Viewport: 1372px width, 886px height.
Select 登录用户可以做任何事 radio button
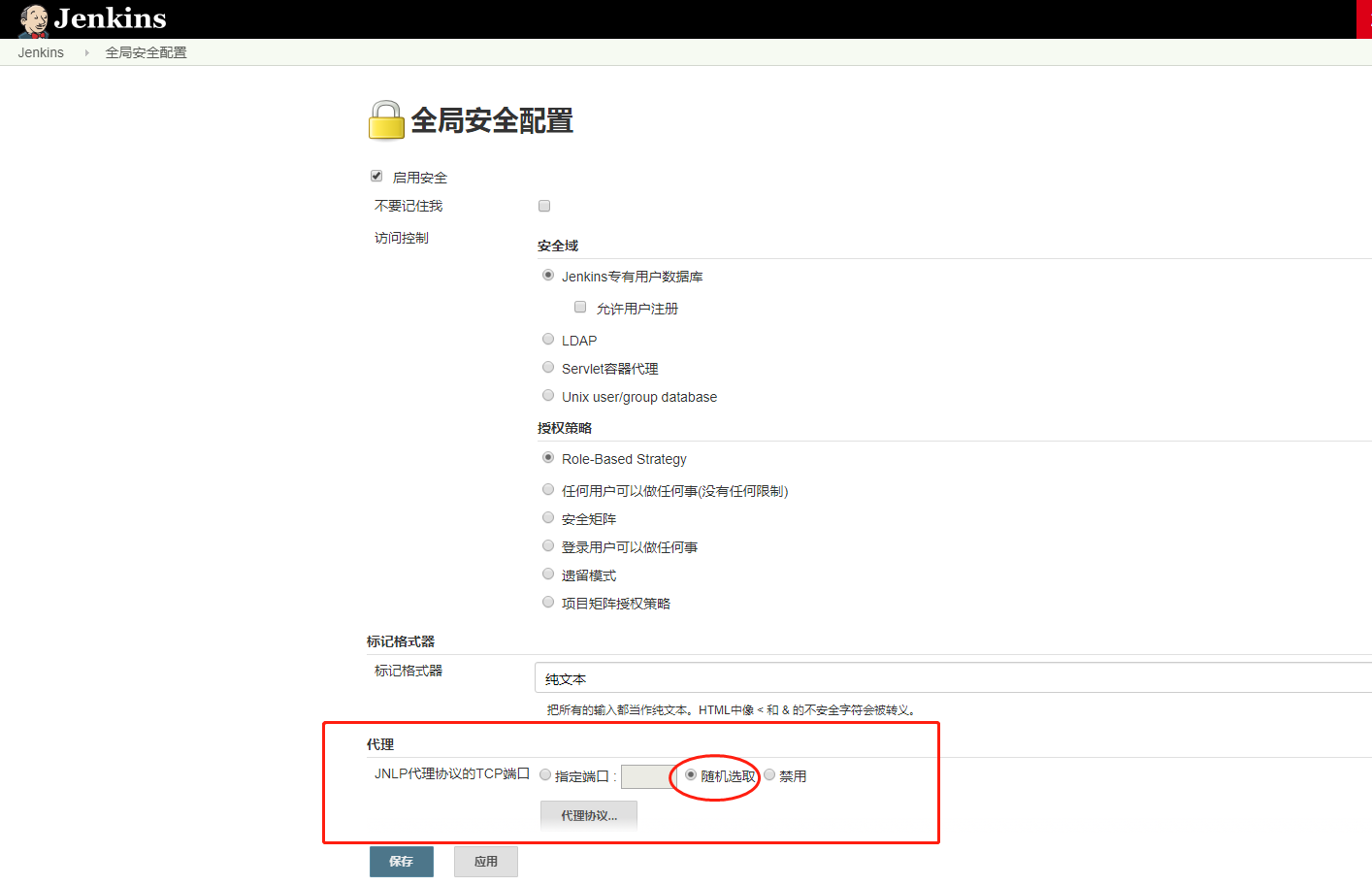(548, 545)
